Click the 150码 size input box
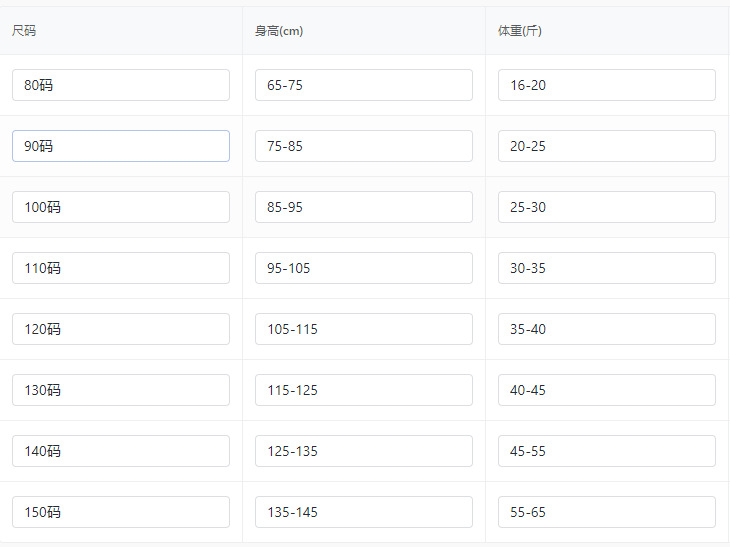This screenshot has height=547, width=730. [121, 512]
